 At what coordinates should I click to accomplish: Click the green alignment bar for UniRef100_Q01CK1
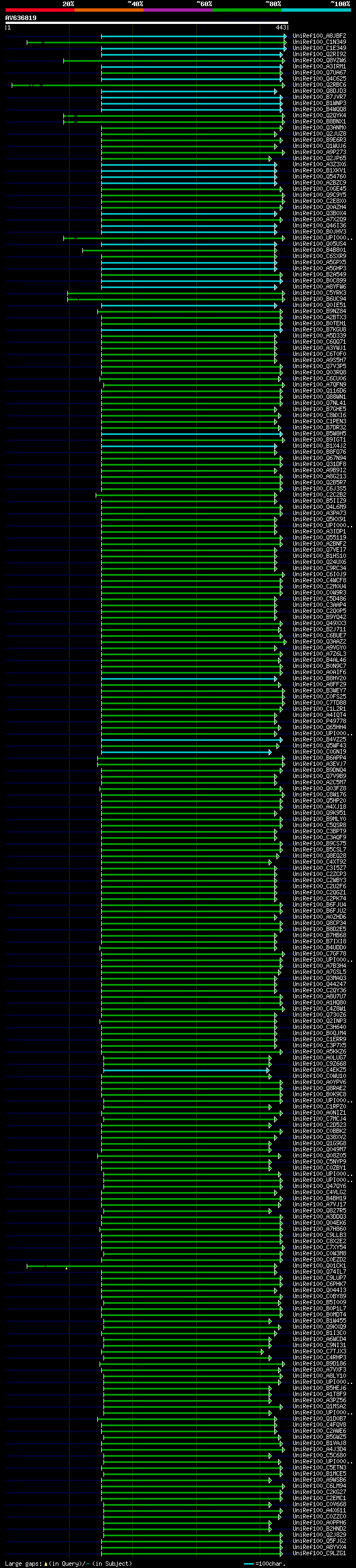tap(152, 1265)
